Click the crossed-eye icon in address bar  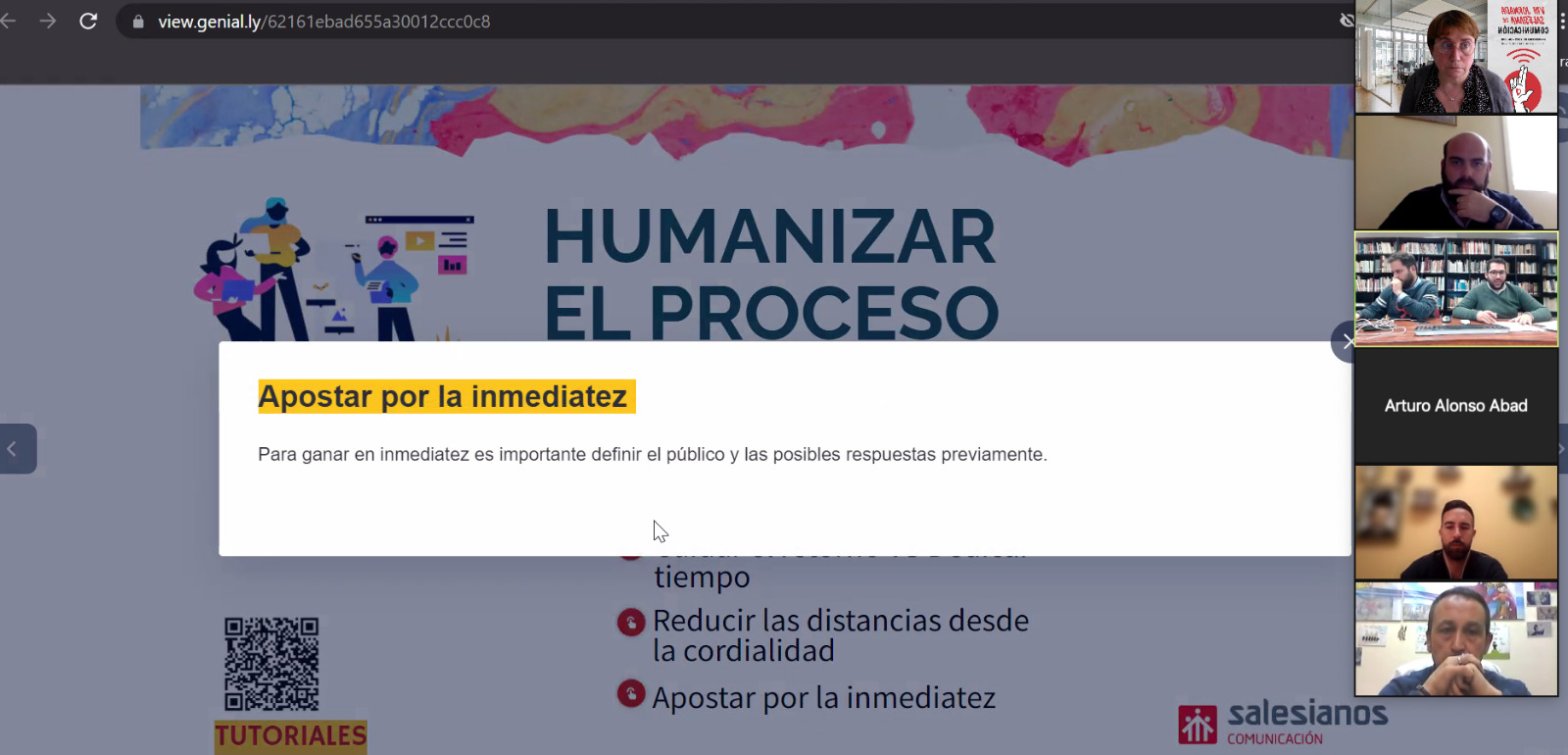1347,21
